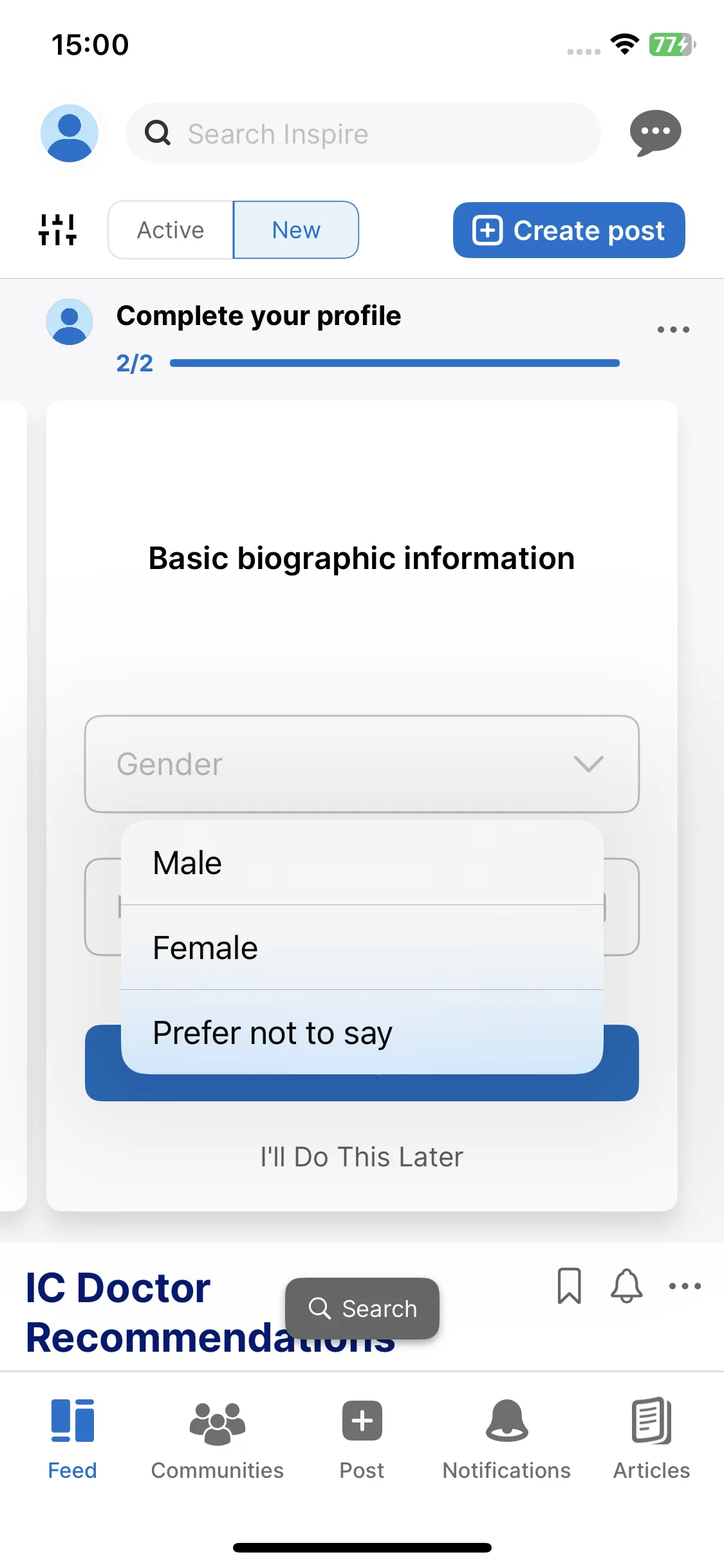Open the Articles icon in the bottom bar

coord(651,1421)
